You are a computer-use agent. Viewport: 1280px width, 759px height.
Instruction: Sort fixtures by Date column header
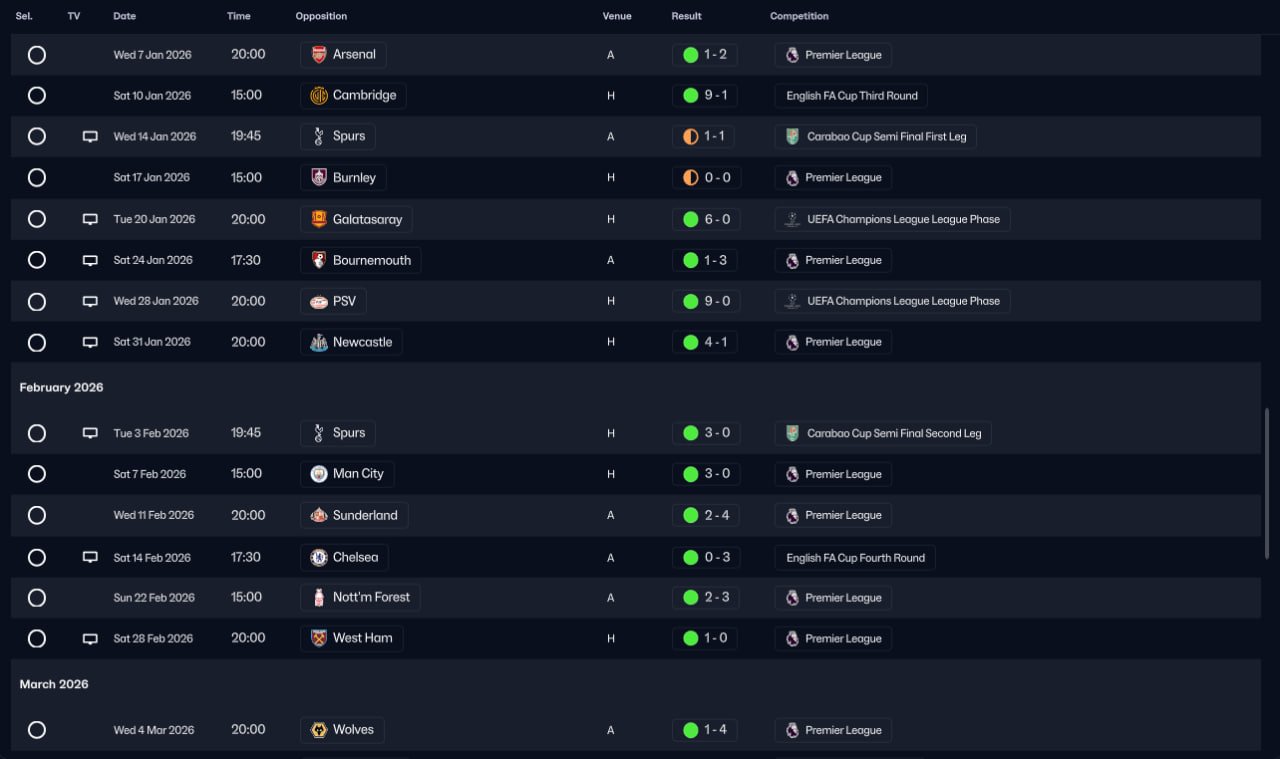pyautogui.click(x=125, y=16)
